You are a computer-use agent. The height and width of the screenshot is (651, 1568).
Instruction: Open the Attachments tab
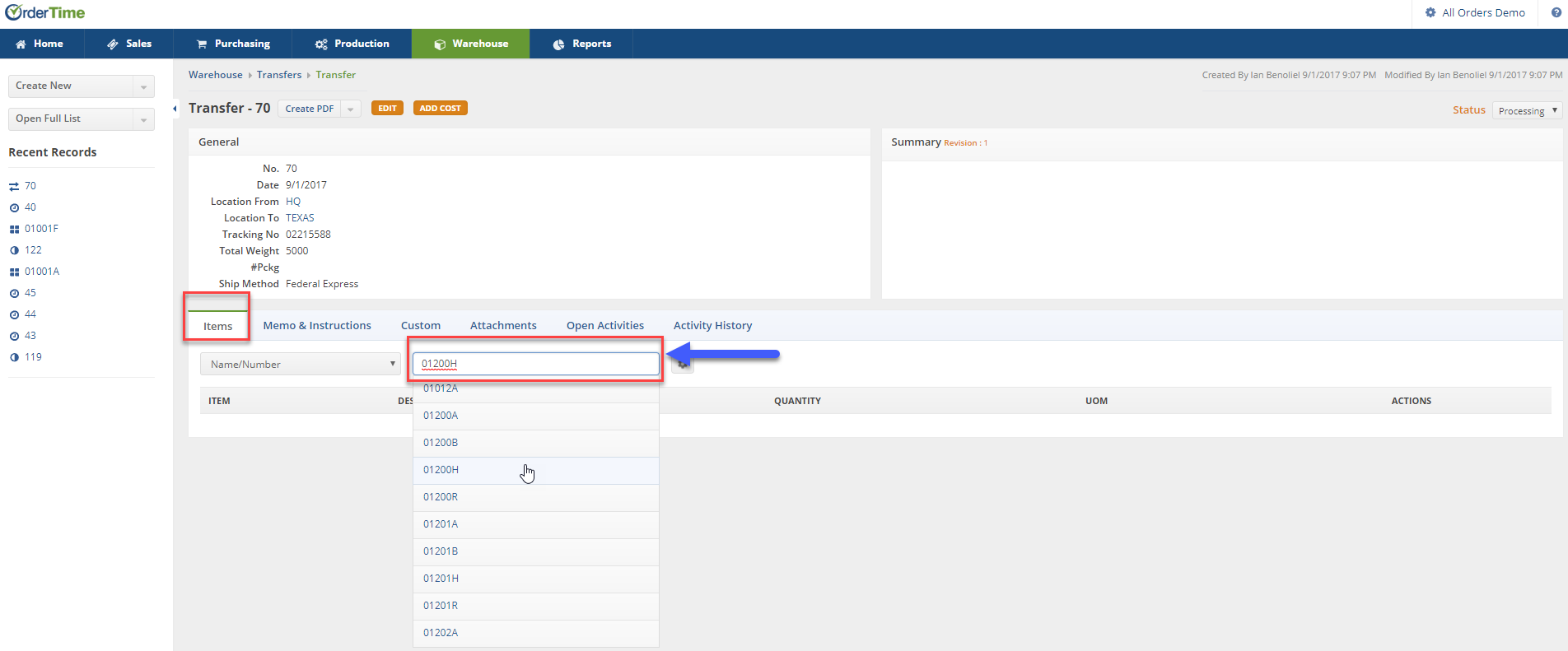(x=503, y=326)
